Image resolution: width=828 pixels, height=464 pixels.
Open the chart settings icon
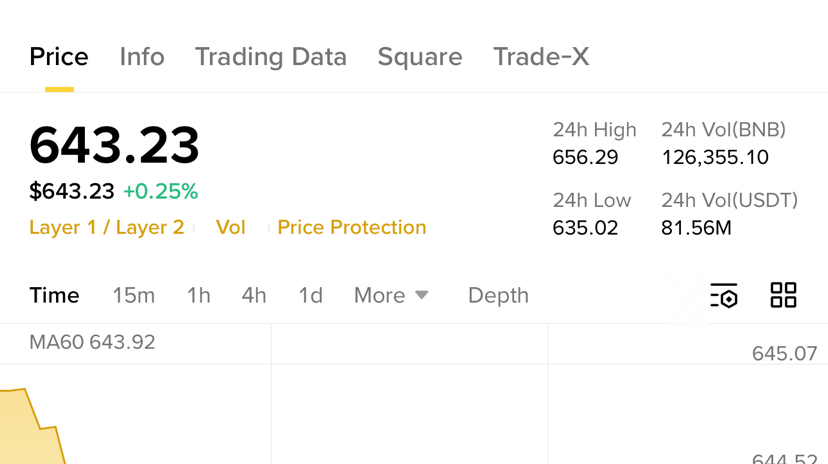pyautogui.click(x=724, y=296)
